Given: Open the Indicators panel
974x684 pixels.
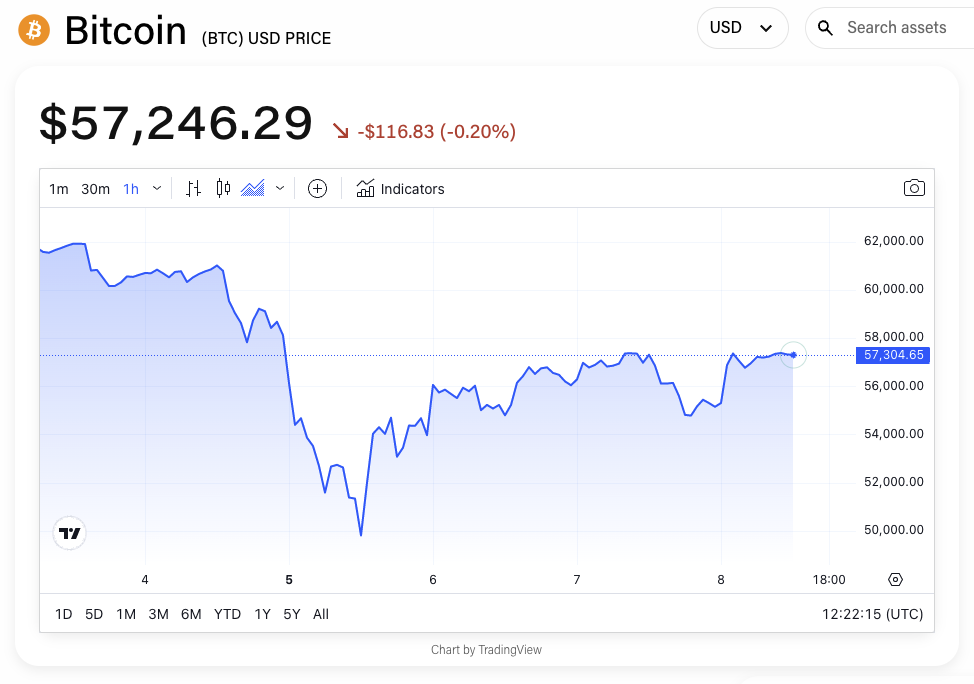Looking at the screenshot, I should point(400,188).
